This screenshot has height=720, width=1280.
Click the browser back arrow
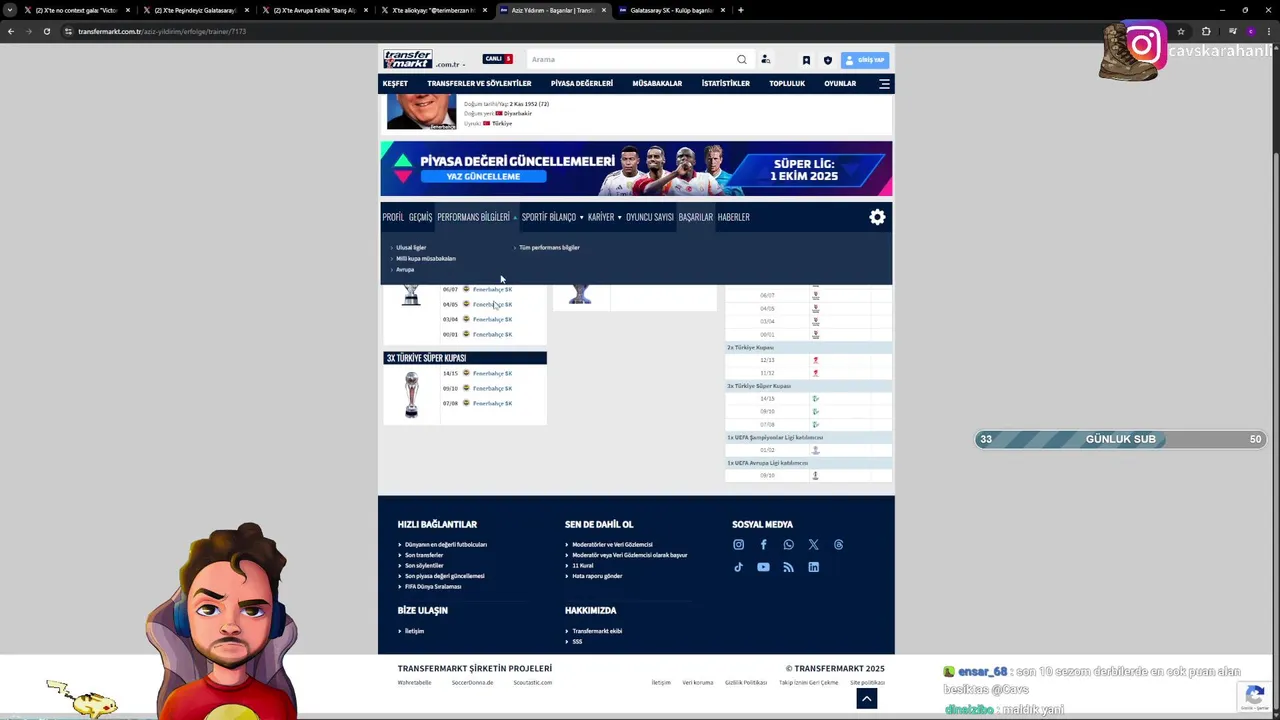(10, 31)
